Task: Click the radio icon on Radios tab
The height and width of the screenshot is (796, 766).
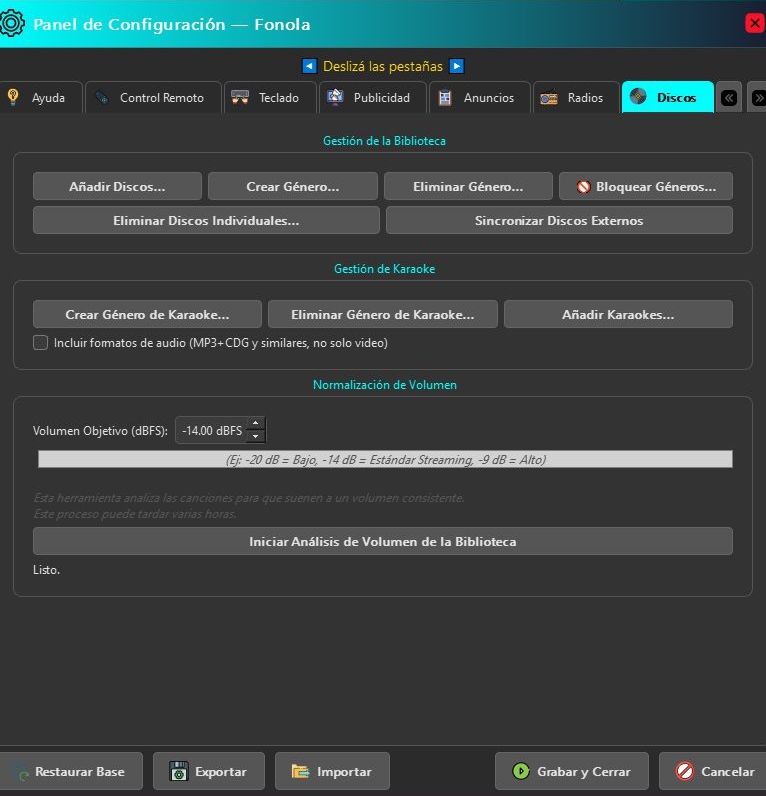Action: coord(549,98)
